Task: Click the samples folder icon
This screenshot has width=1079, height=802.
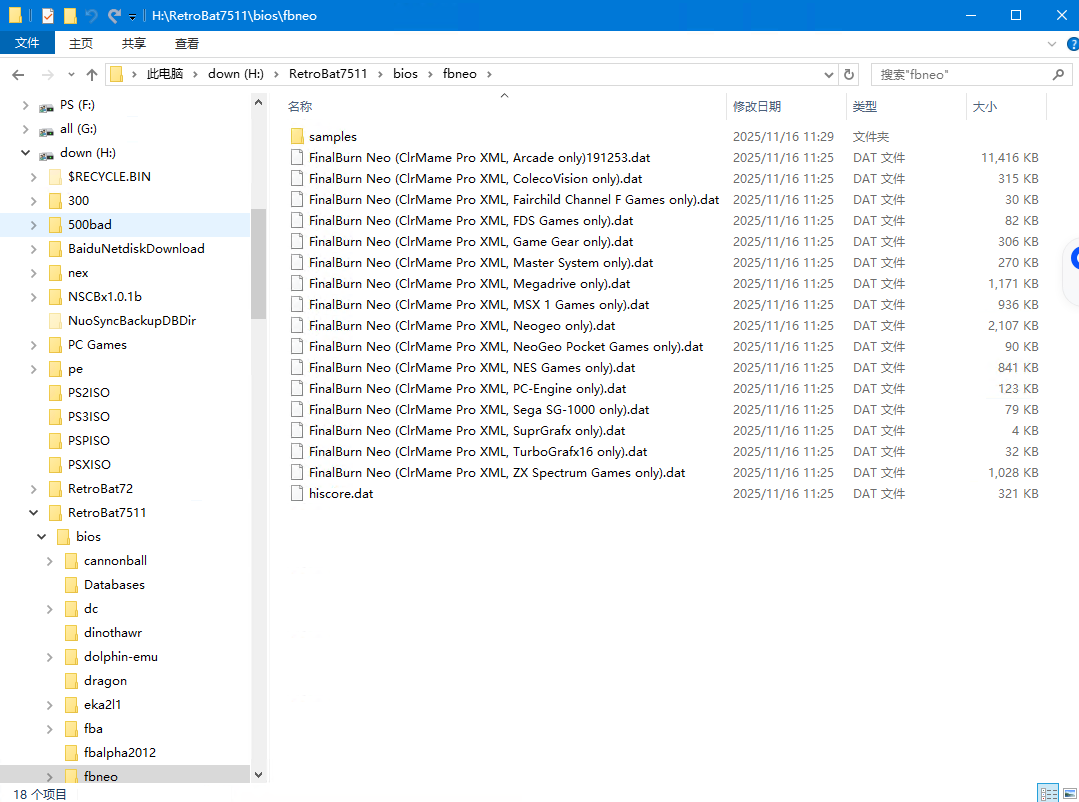Action: click(297, 137)
